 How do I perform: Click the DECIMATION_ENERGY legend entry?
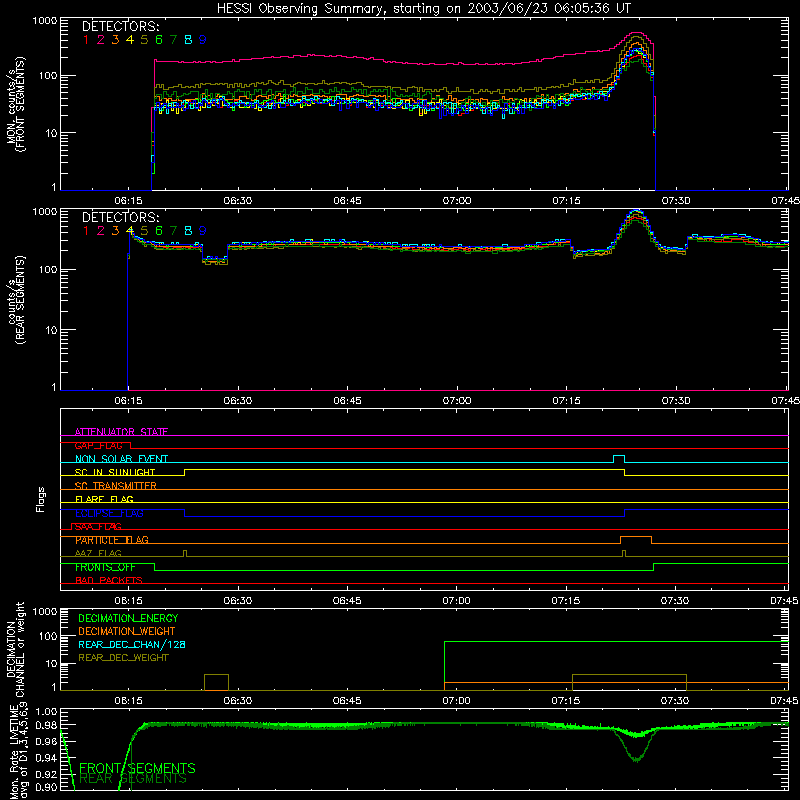tap(128, 618)
